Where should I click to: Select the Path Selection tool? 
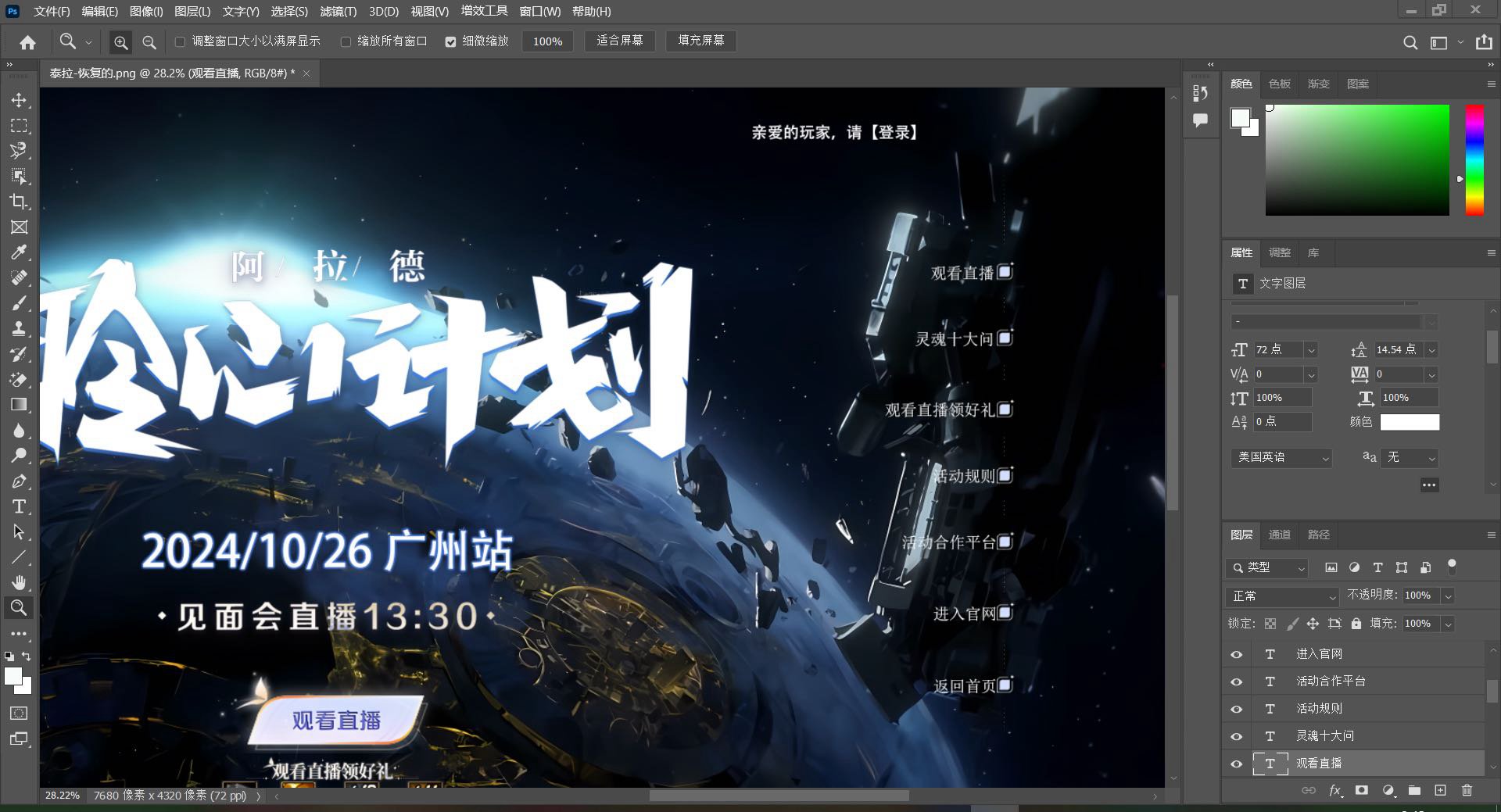(x=19, y=532)
